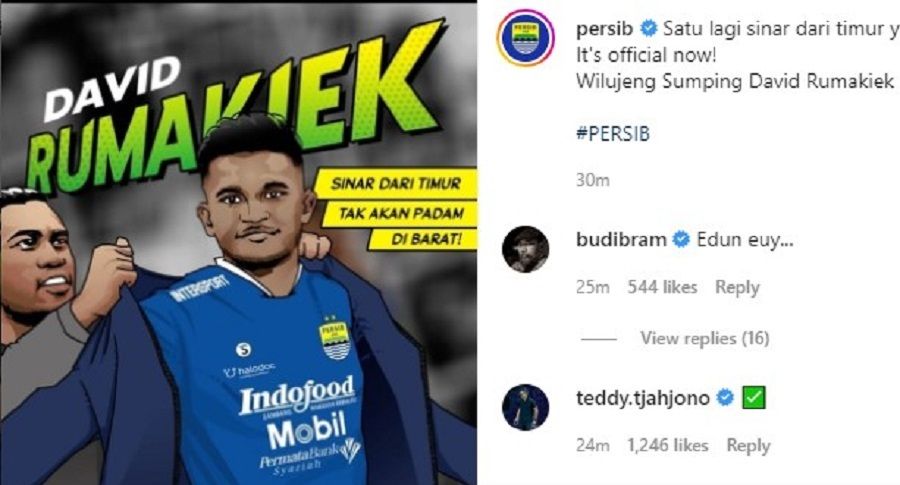Click the line before View replies

pos(599,339)
